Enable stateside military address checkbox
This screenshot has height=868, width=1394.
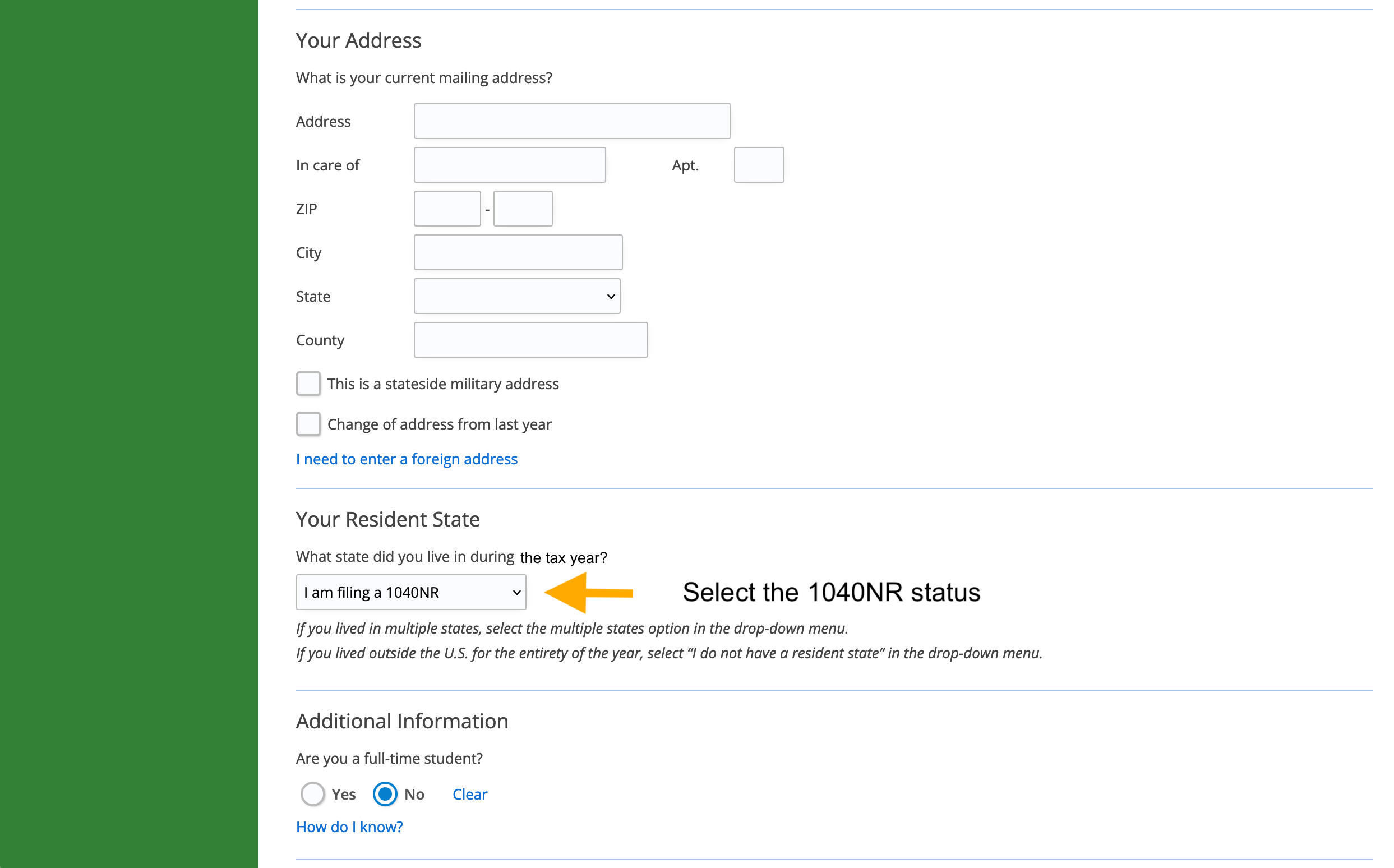[308, 384]
